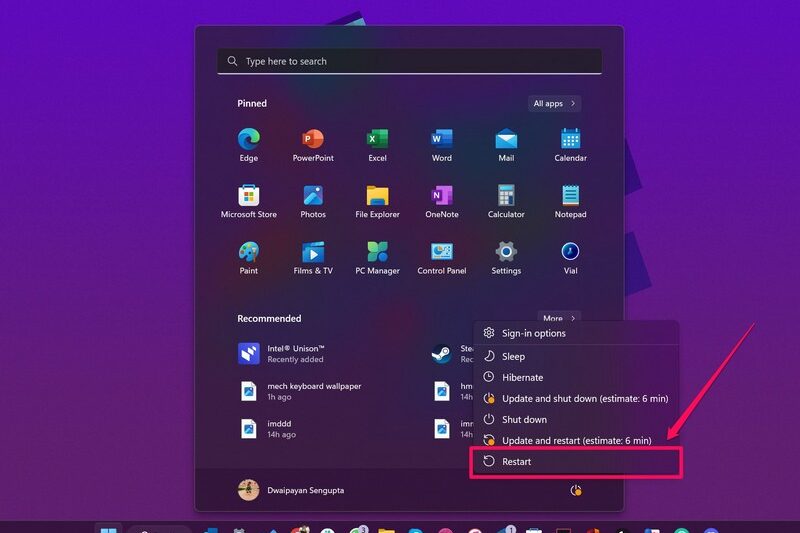
Task: Select Hibernate from the power menu
Action: click(576, 377)
